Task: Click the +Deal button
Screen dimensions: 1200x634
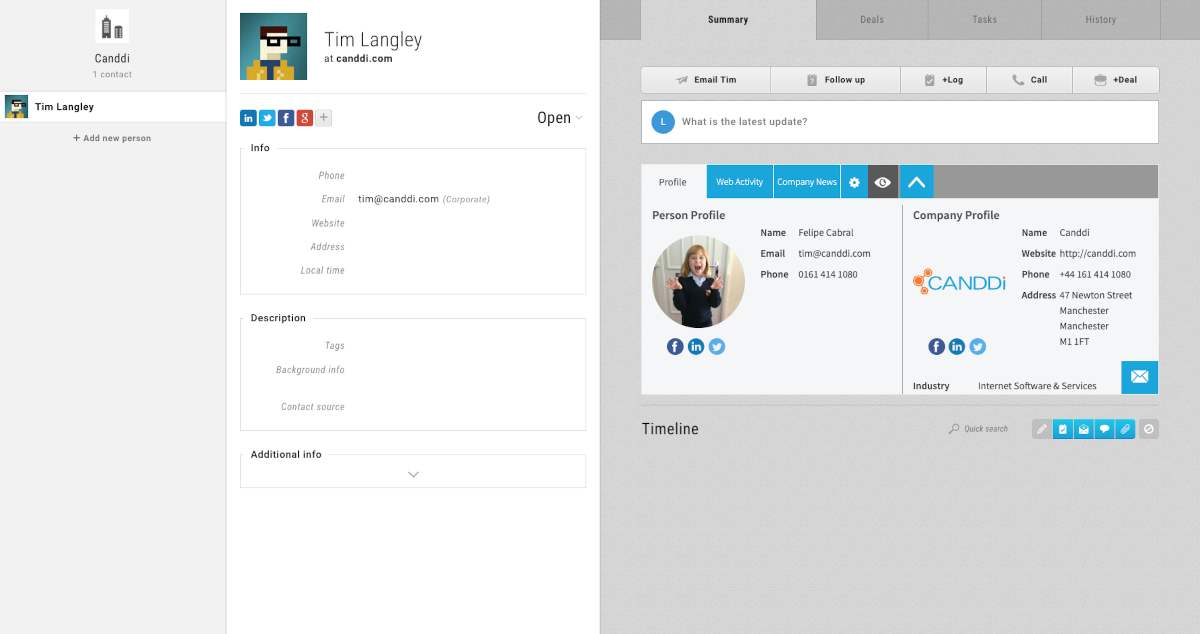Action: 1116,80
